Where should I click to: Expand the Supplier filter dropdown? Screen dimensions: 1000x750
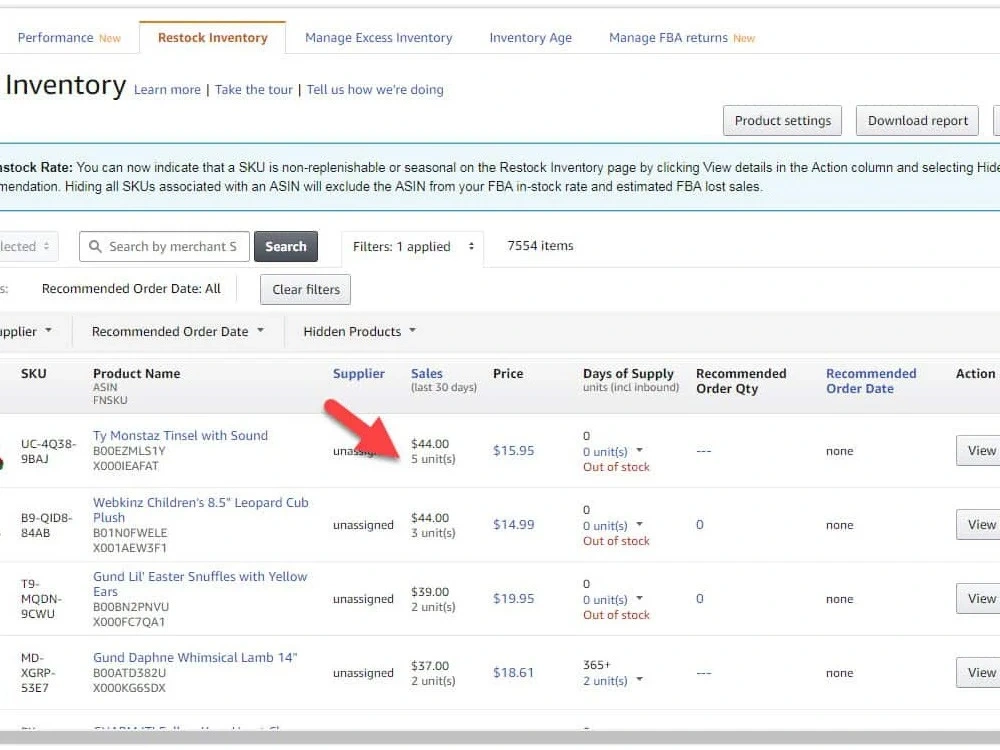pos(26,332)
